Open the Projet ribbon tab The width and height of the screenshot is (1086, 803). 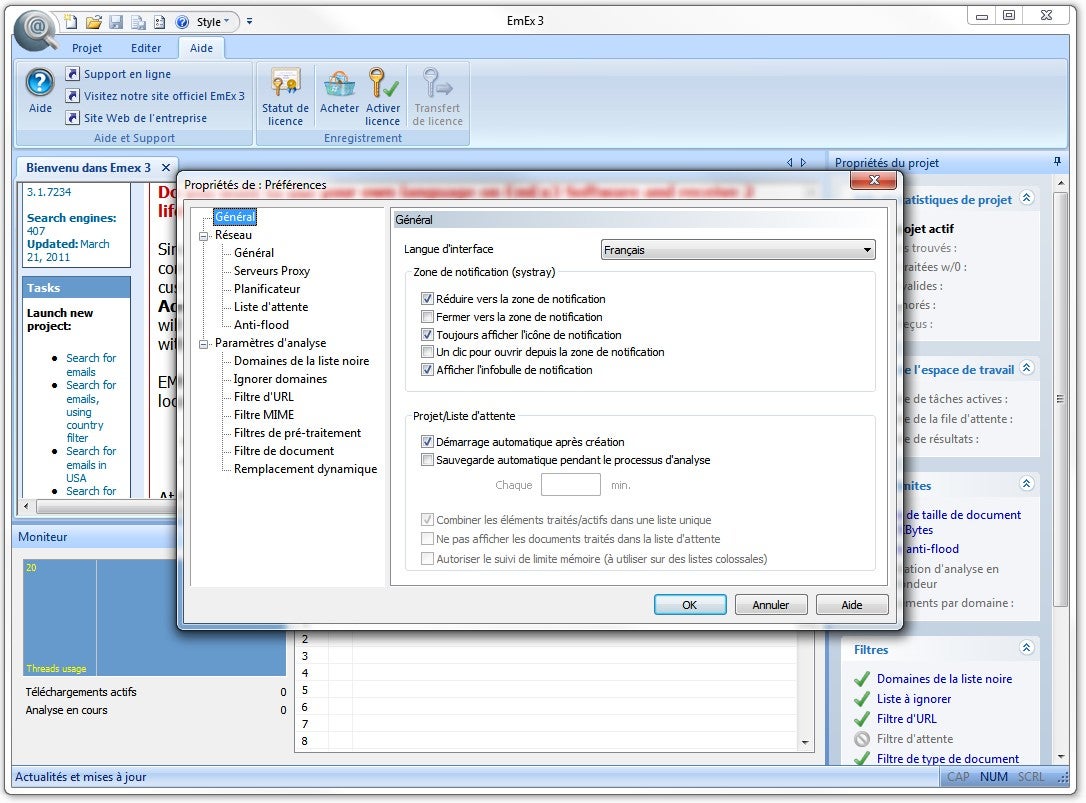(87, 48)
